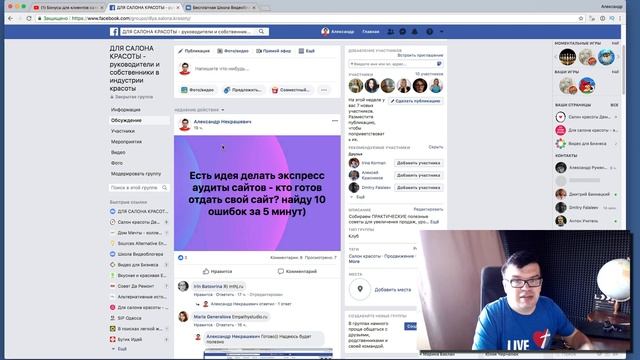Open Бутик Идей quick link

click(129, 340)
